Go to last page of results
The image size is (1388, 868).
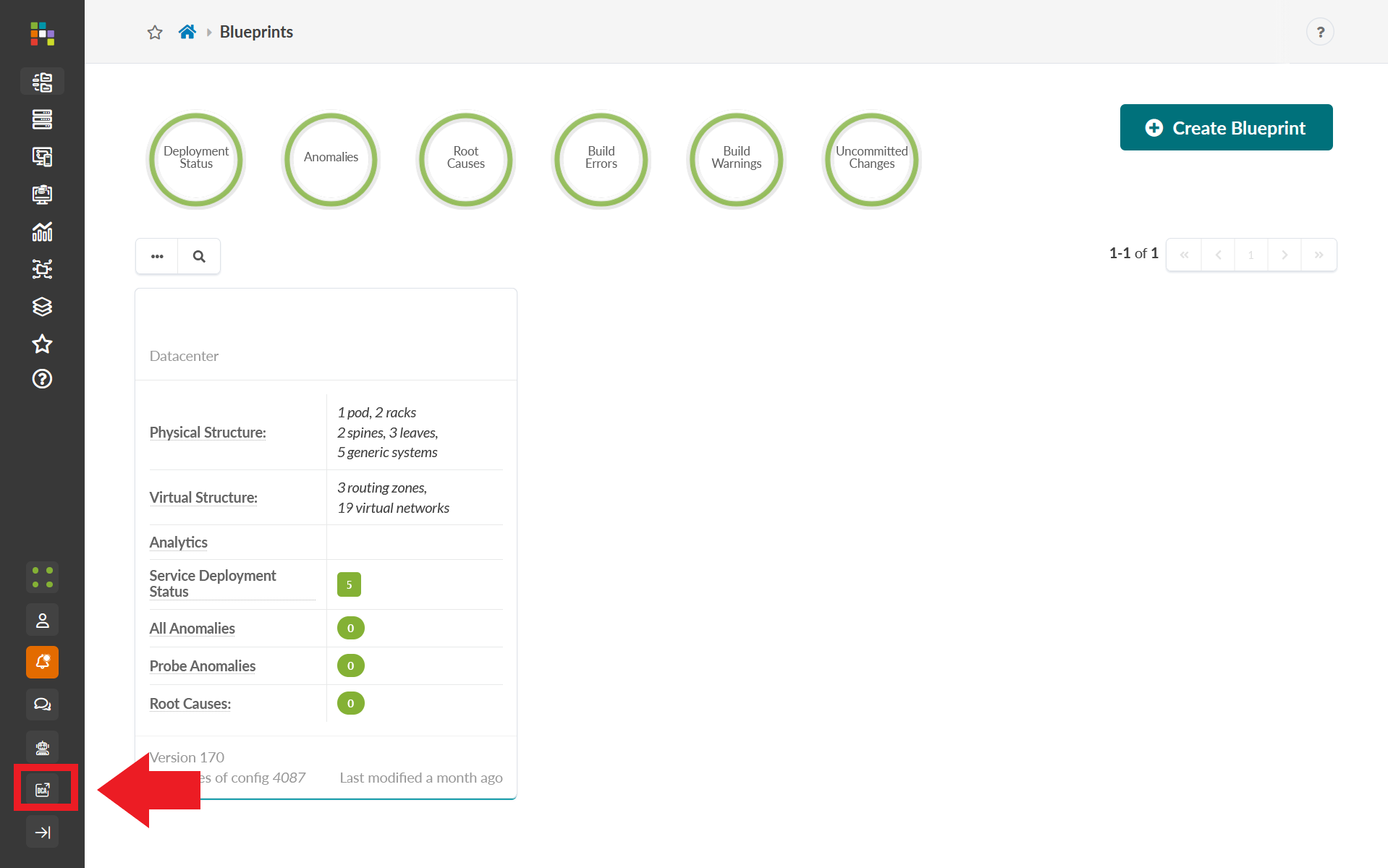[x=1319, y=255]
